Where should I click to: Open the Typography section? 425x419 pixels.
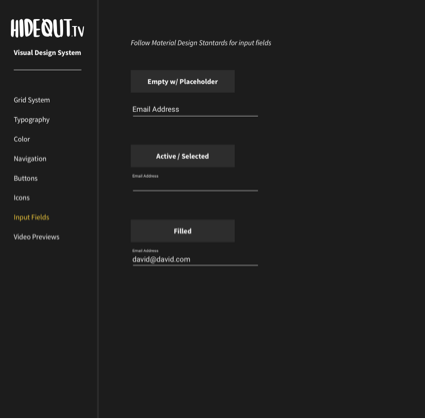31,120
